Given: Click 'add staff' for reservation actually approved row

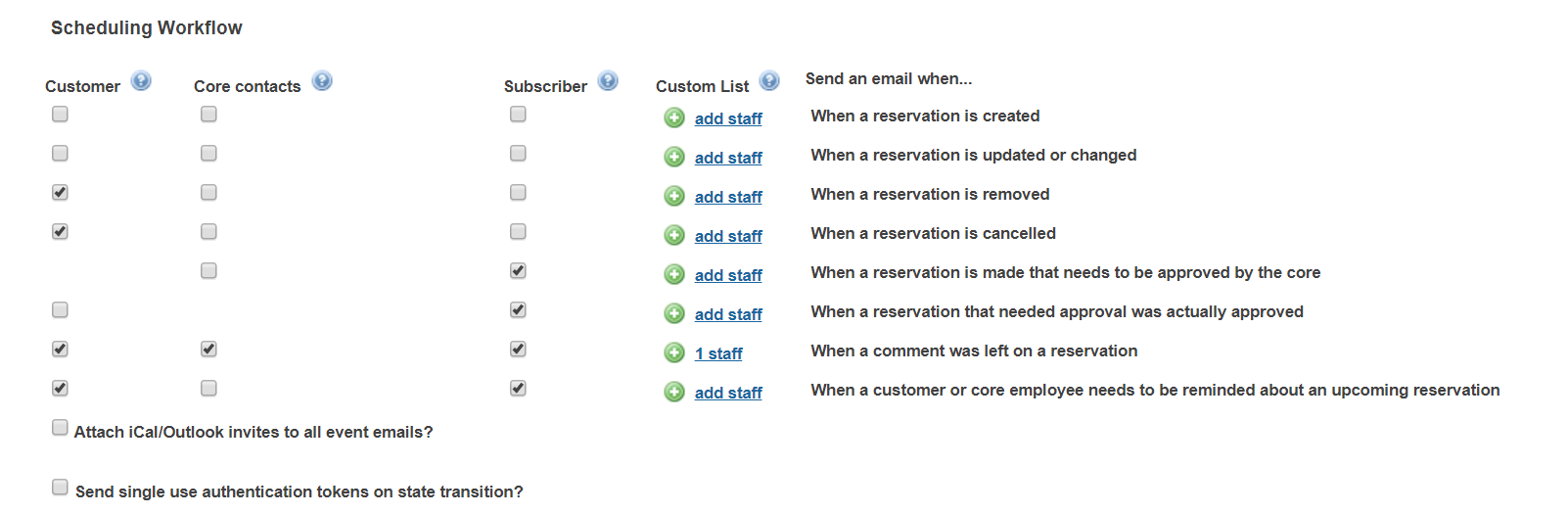Looking at the screenshot, I should (x=728, y=314).
